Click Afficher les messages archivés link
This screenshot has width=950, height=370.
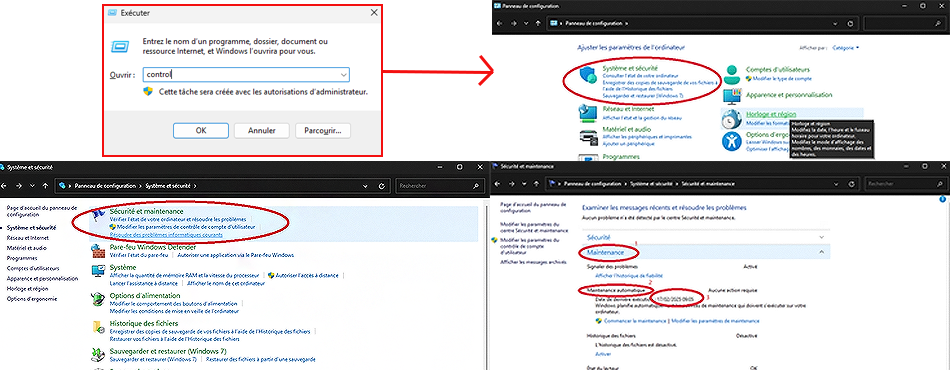533,262
